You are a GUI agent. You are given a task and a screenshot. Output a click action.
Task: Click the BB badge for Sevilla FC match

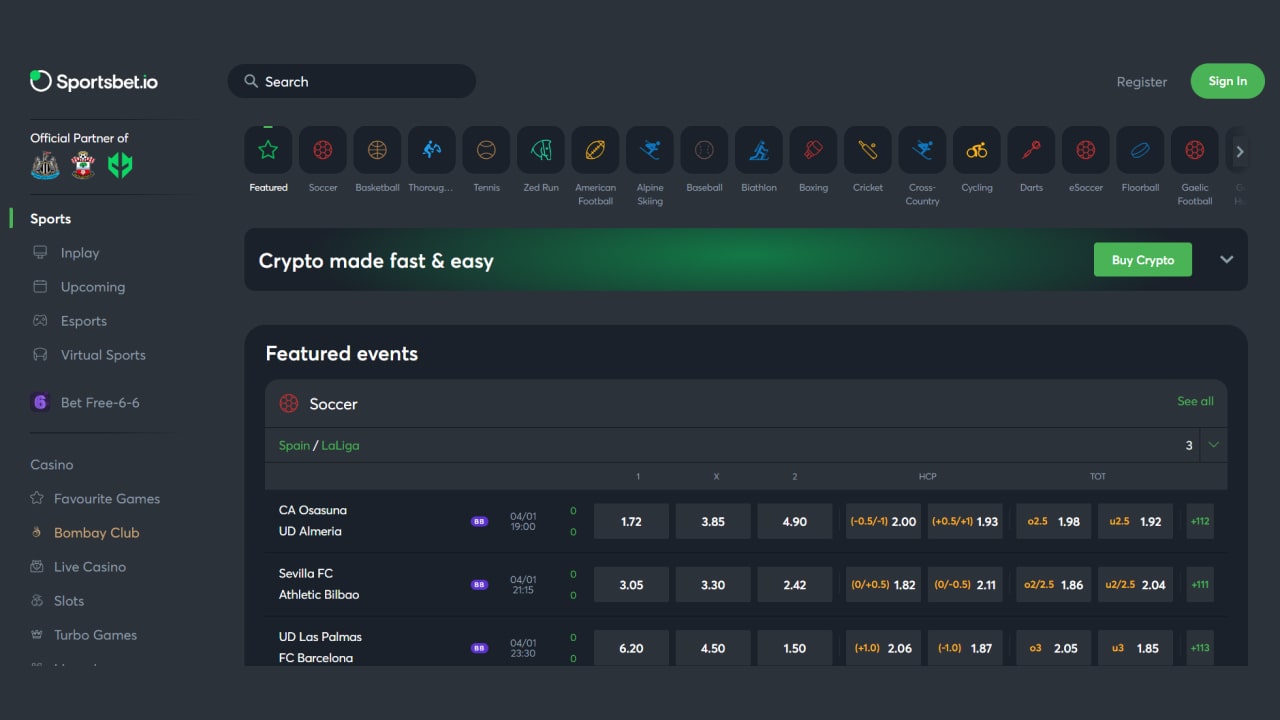tap(479, 585)
